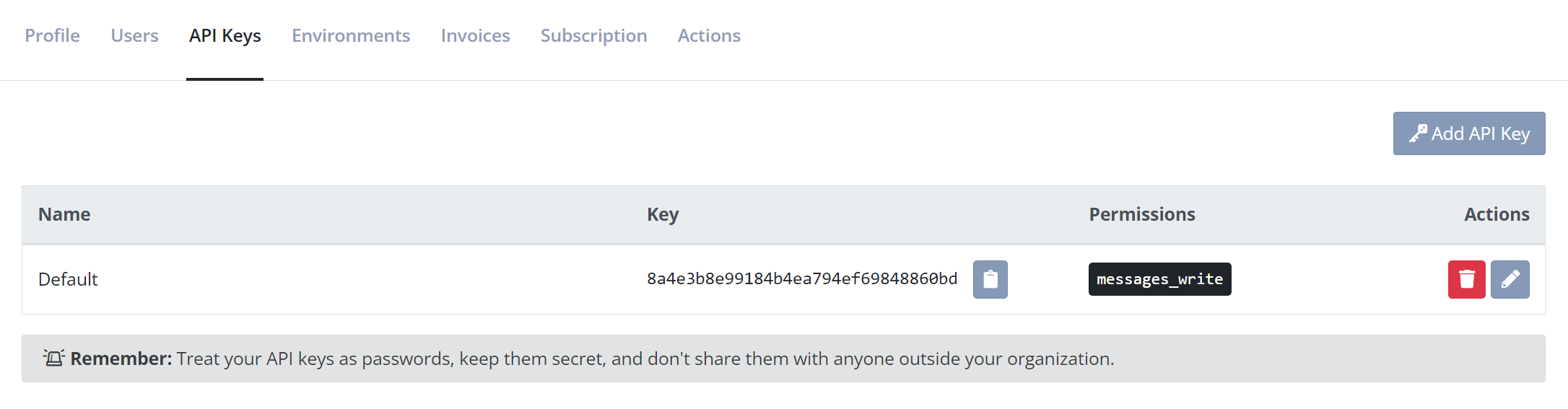Edit the Default API key
The image size is (1568, 409).
pyautogui.click(x=1510, y=279)
